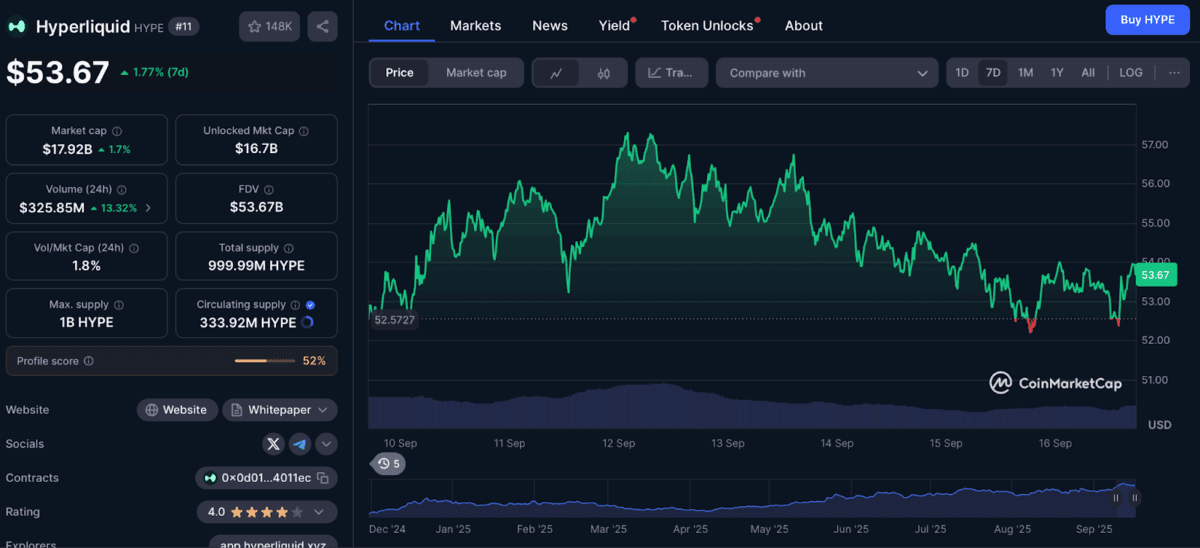Click the Buy HYPE button

[x=1147, y=19]
